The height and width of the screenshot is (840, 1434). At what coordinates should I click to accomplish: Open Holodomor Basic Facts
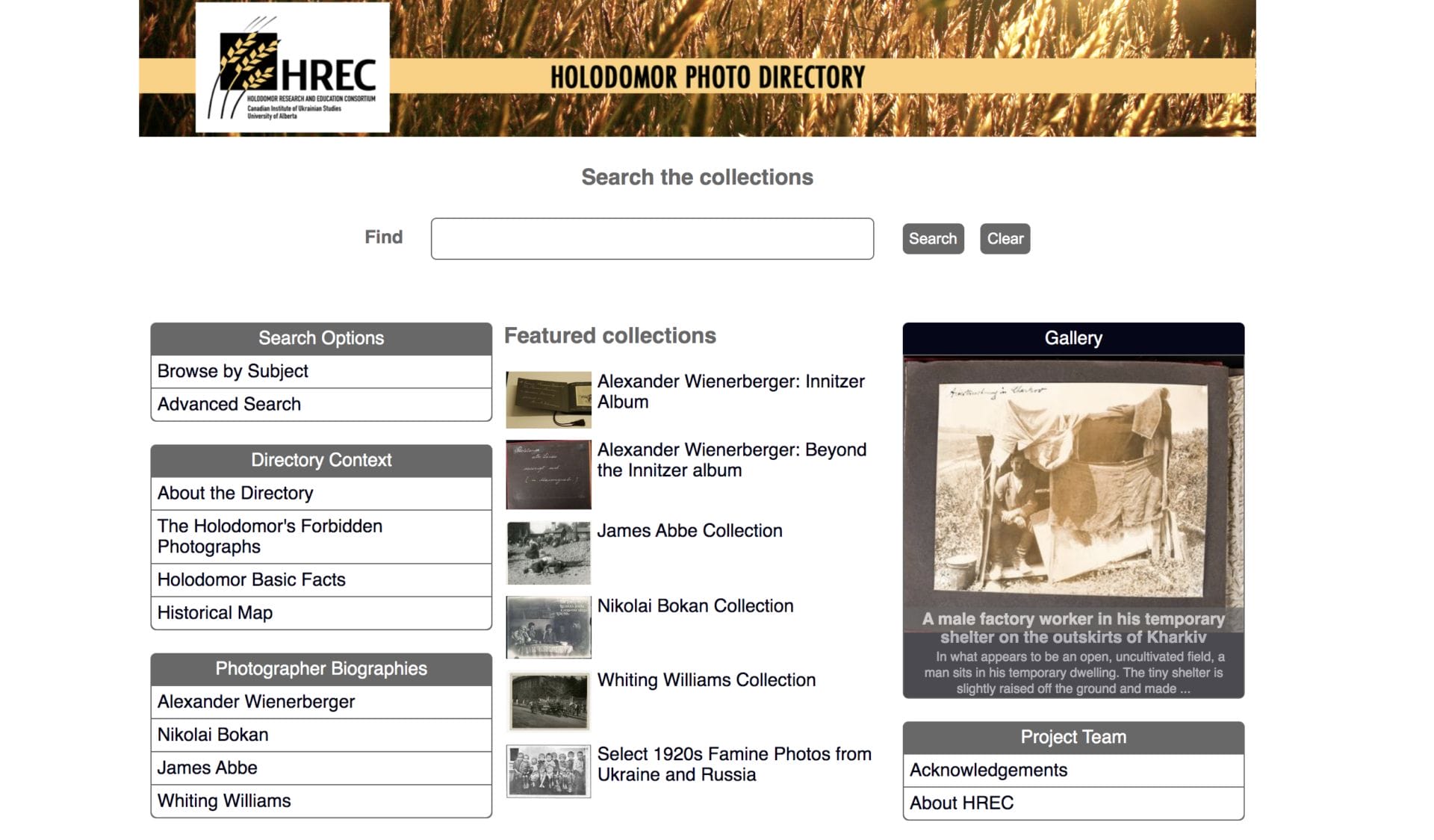pos(250,579)
